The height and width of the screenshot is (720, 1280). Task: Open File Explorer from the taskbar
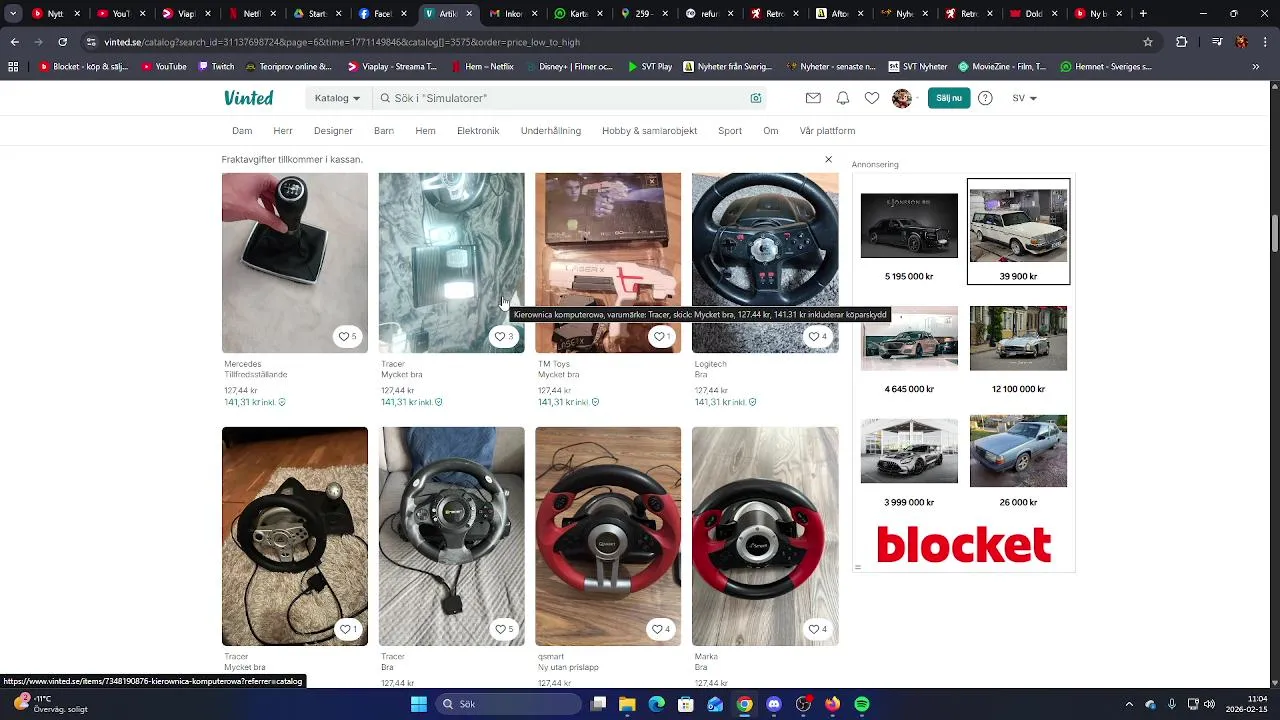coord(627,704)
